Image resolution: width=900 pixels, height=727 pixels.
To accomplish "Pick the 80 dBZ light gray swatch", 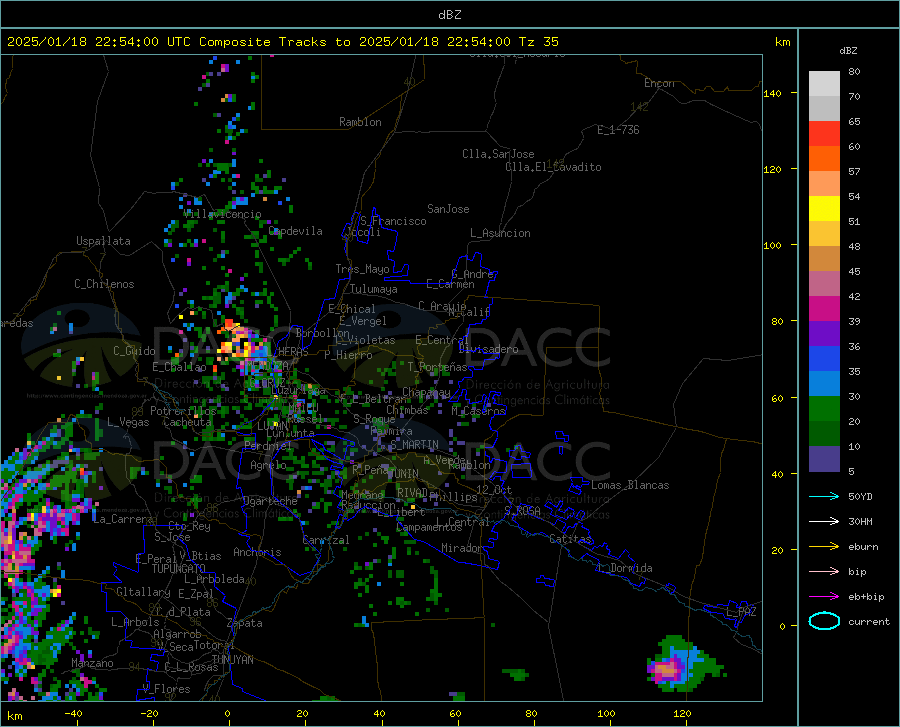I will [x=824, y=84].
